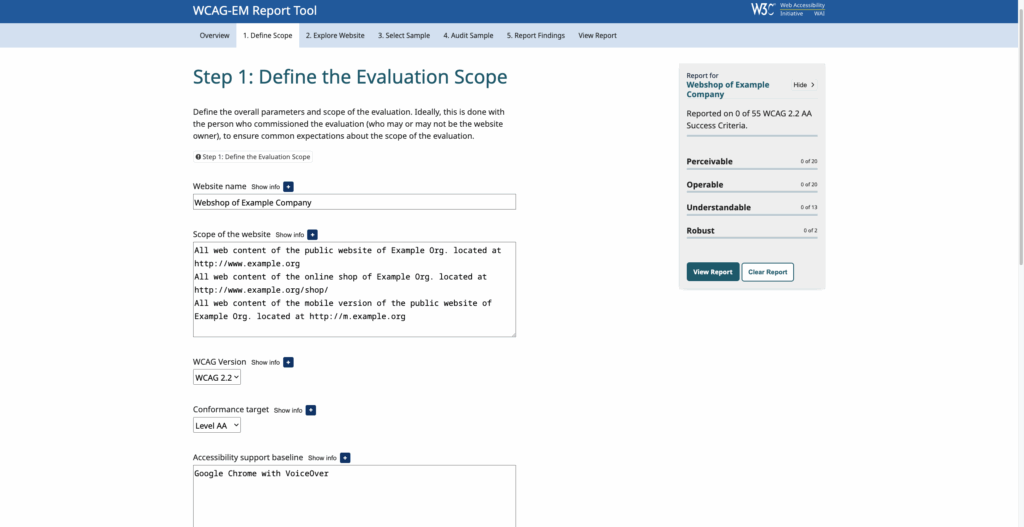
Task: Focus the Scope of the website textarea
Action: click(x=354, y=289)
